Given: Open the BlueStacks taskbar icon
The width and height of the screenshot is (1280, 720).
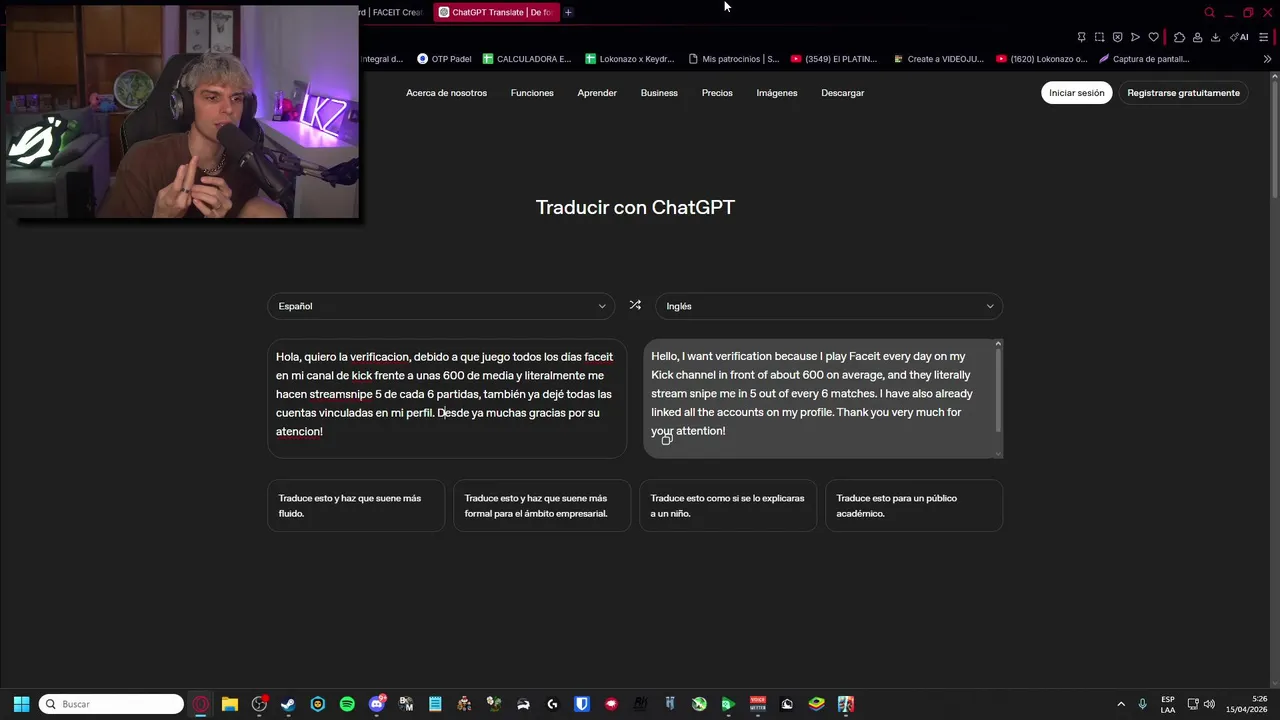Looking at the screenshot, I should [x=816, y=704].
